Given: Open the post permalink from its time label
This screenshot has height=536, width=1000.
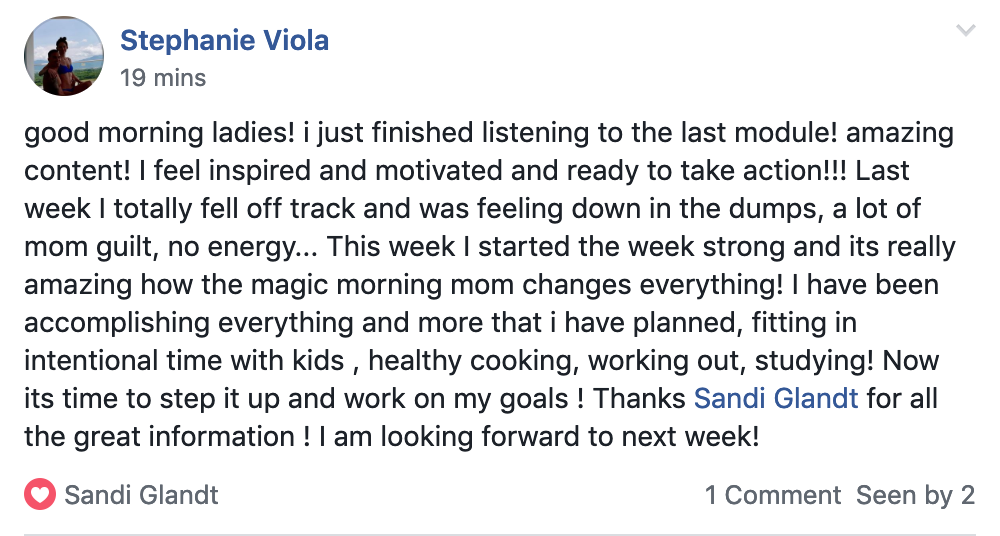Looking at the screenshot, I should coord(163,77).
